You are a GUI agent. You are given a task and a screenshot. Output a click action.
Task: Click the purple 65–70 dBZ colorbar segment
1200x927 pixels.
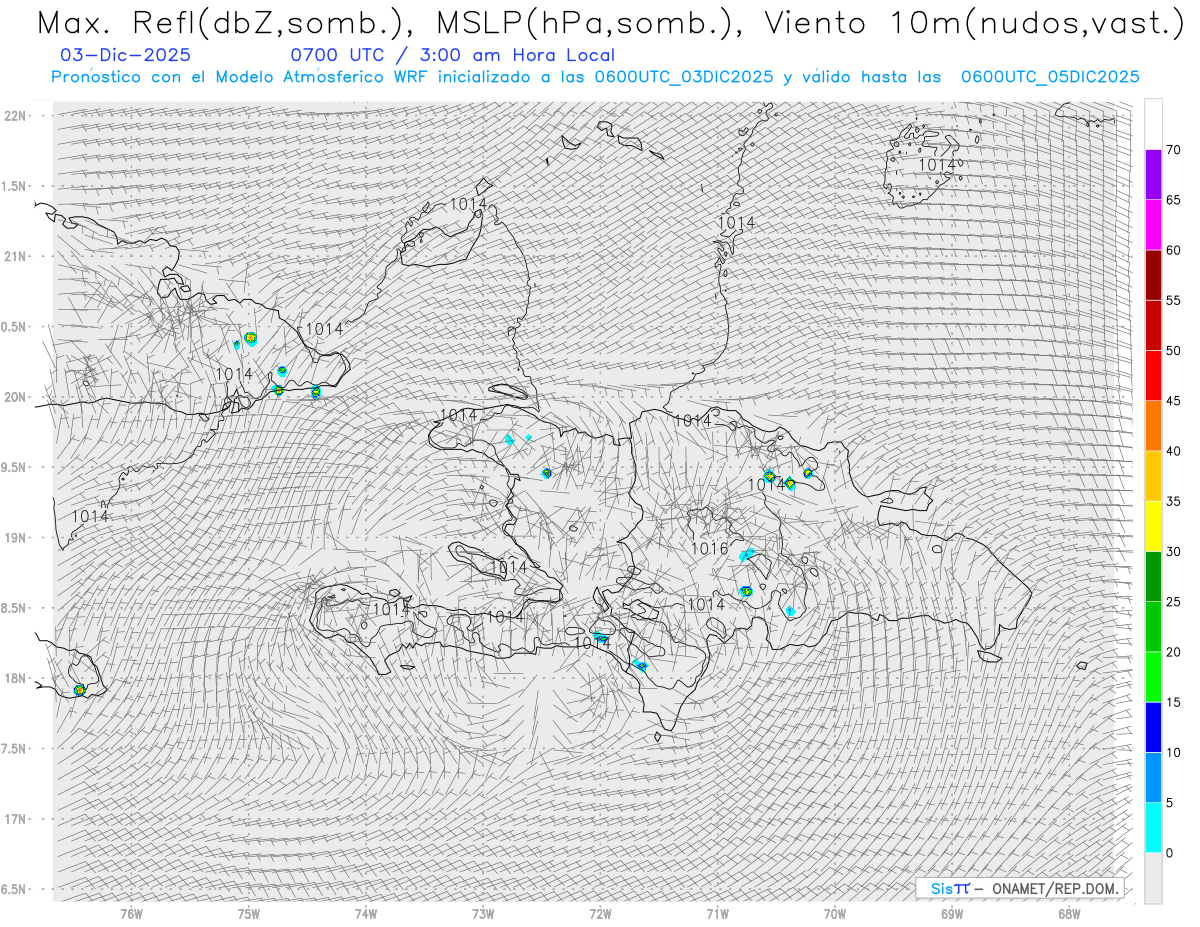click(x=1153, y=174)
